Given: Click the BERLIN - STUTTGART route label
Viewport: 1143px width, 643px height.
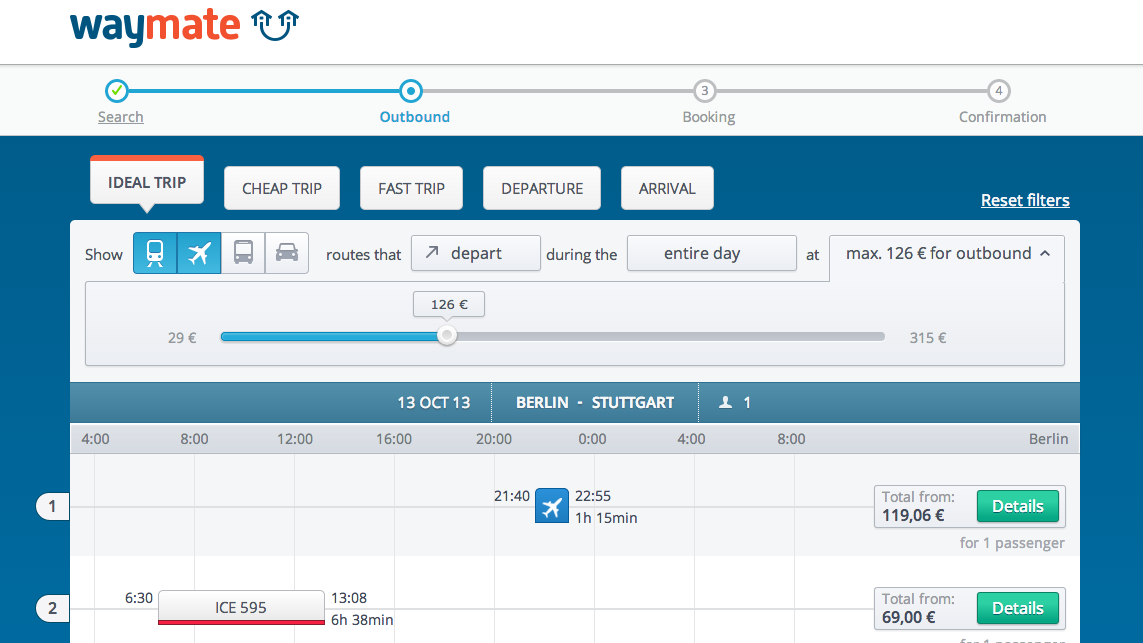Looking at the screenshot, I should (595, 402).
